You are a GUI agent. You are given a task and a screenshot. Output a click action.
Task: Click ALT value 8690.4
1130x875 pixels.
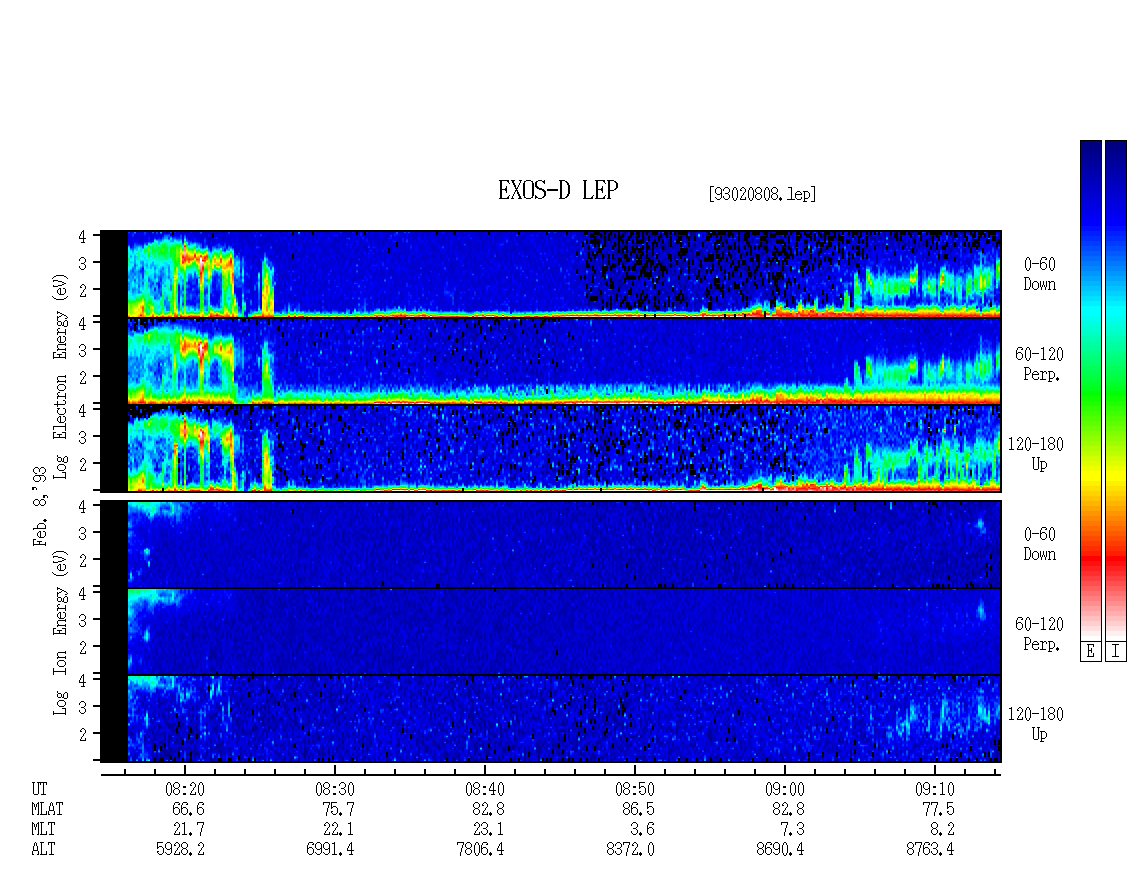tap(780, 850)
